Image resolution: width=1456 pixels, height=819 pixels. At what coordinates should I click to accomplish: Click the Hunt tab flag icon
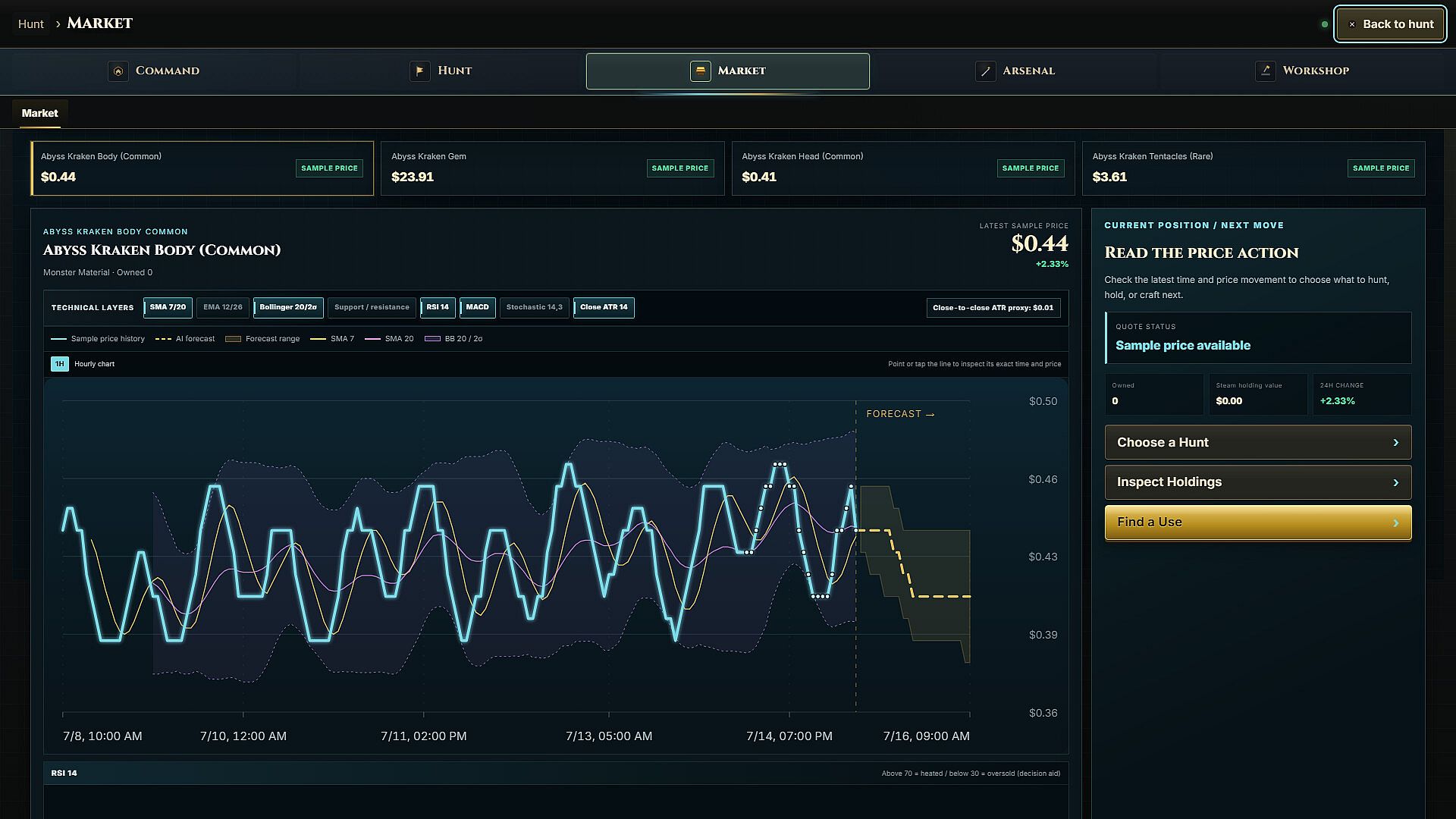coord(420,71)
